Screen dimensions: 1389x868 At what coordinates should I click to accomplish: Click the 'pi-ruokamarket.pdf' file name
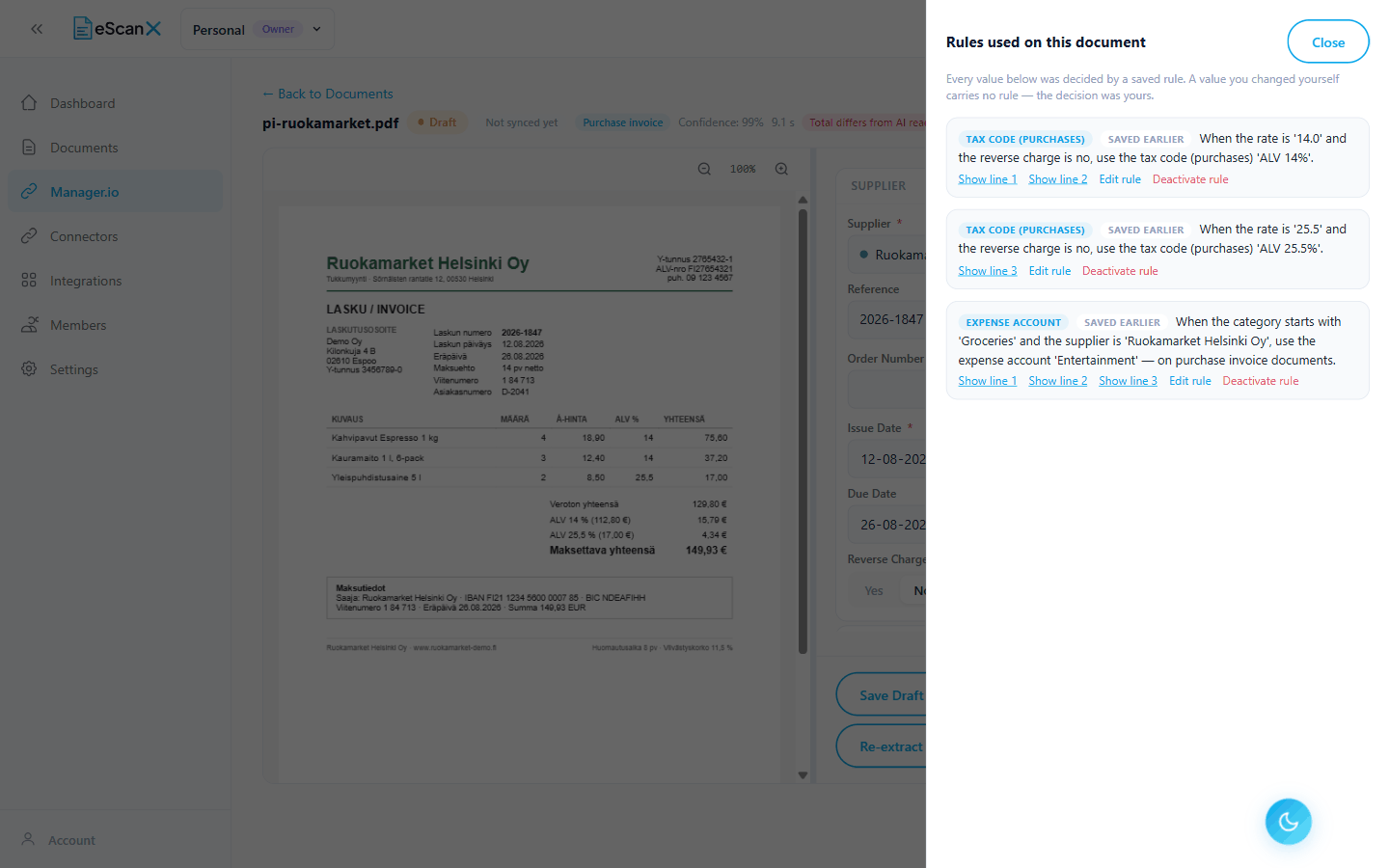(331, 122)
